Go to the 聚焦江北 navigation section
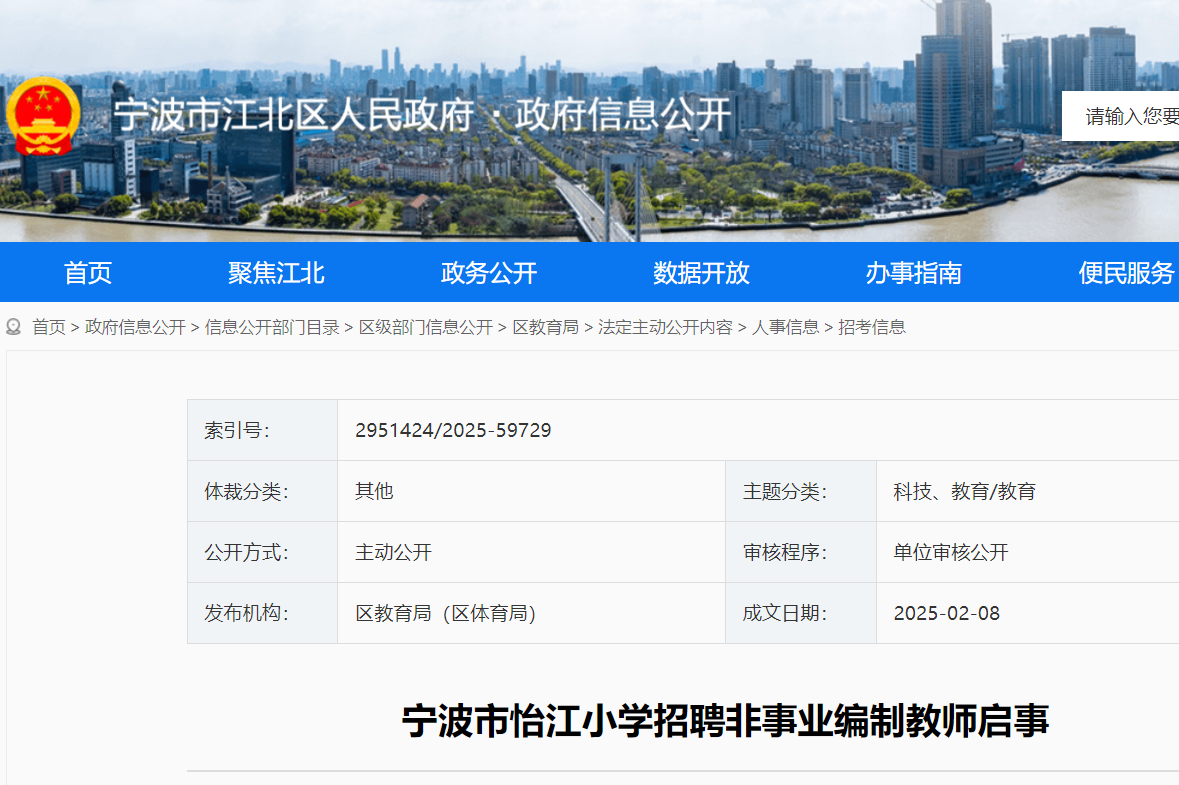The width and height of the screenshot is (1179, 785). (x=276, y=273)
